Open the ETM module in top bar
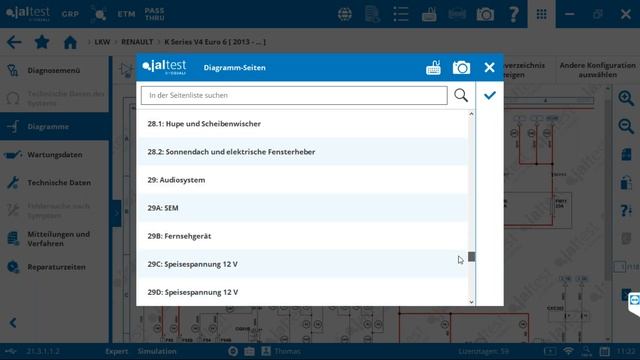The image size is (640, 360). pyautogui.click(x=126, y=14)
